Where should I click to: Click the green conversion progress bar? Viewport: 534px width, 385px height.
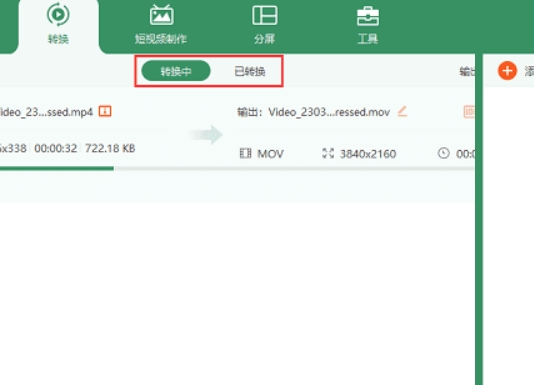(57, 168)
